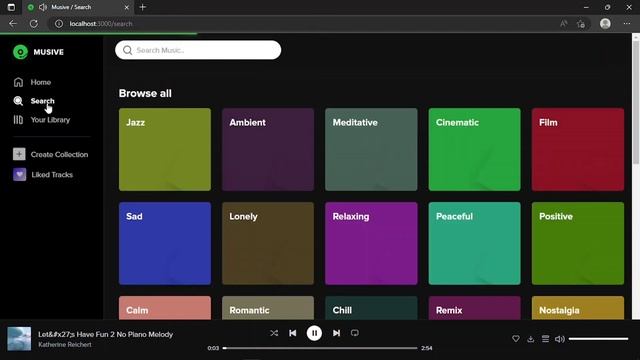The width and height of the screenshot is (640, 360).
Task: Pause the current track
Action: click(x=314, y=333)
